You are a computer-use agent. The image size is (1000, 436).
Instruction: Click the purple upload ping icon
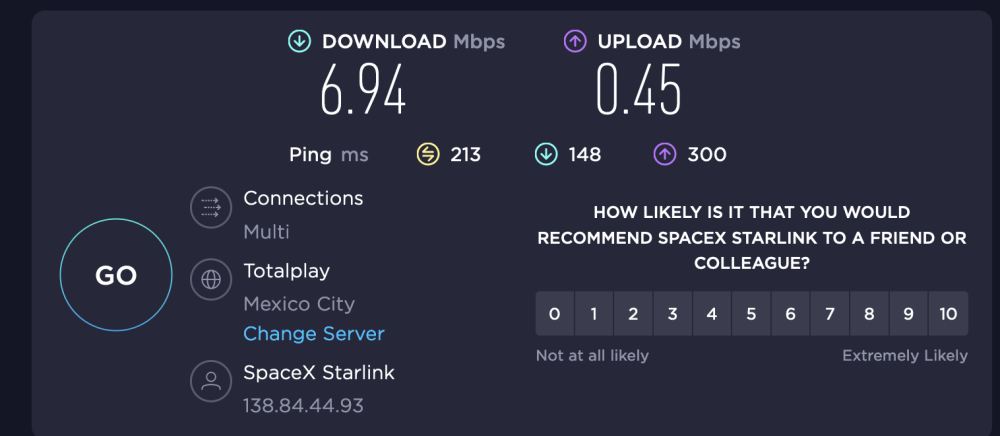pos(665,154)
